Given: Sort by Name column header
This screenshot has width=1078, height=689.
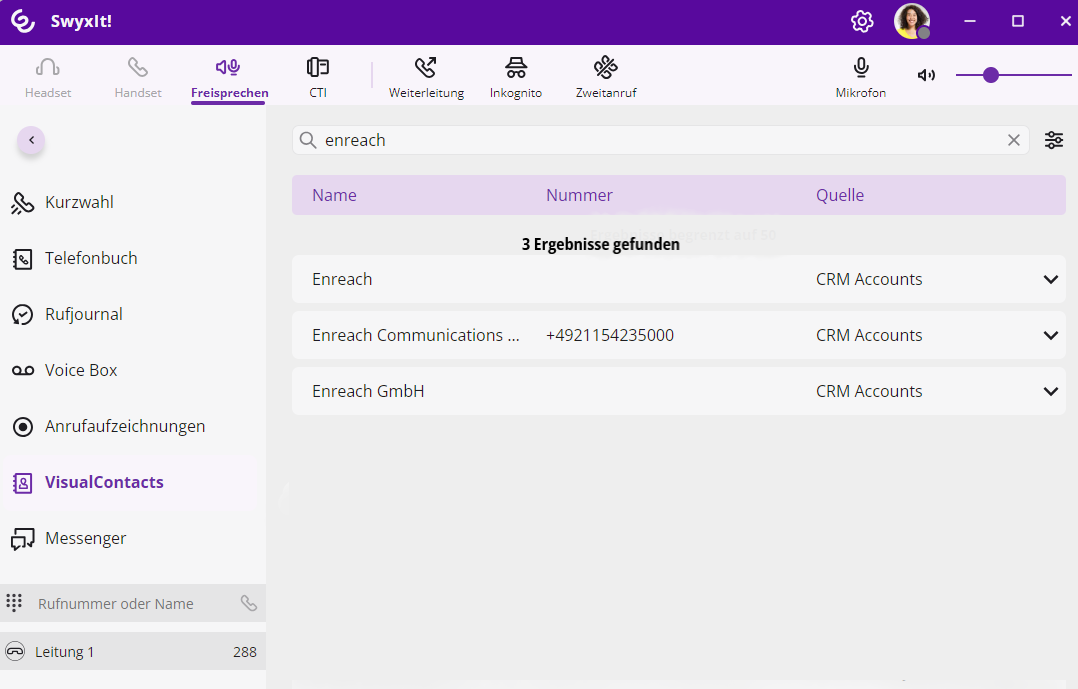Looking at the screenshot, I should click(x=334, y=195).
